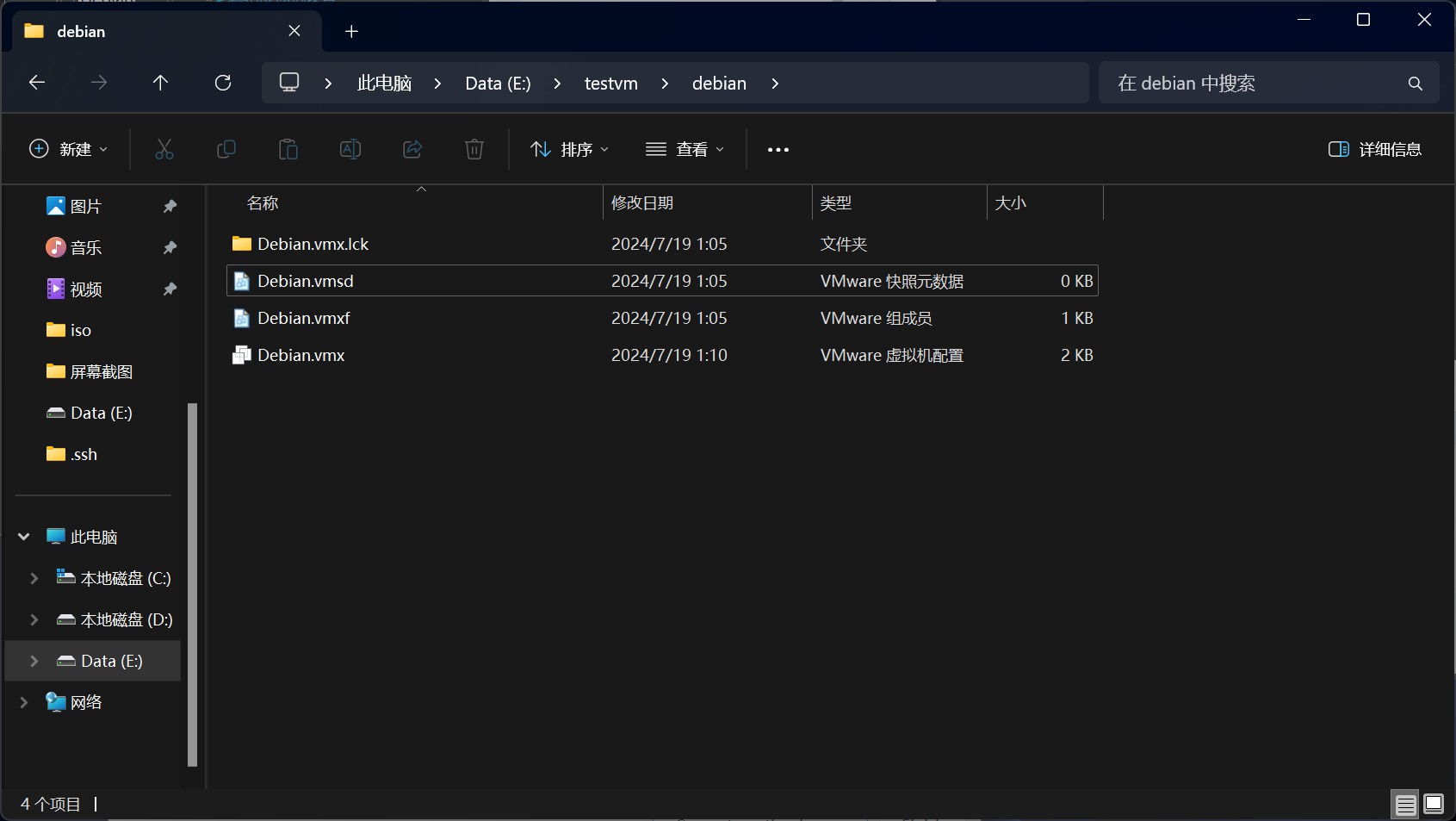Click the 在 debian 中搜索 search box

click(x=1257, y=84)
